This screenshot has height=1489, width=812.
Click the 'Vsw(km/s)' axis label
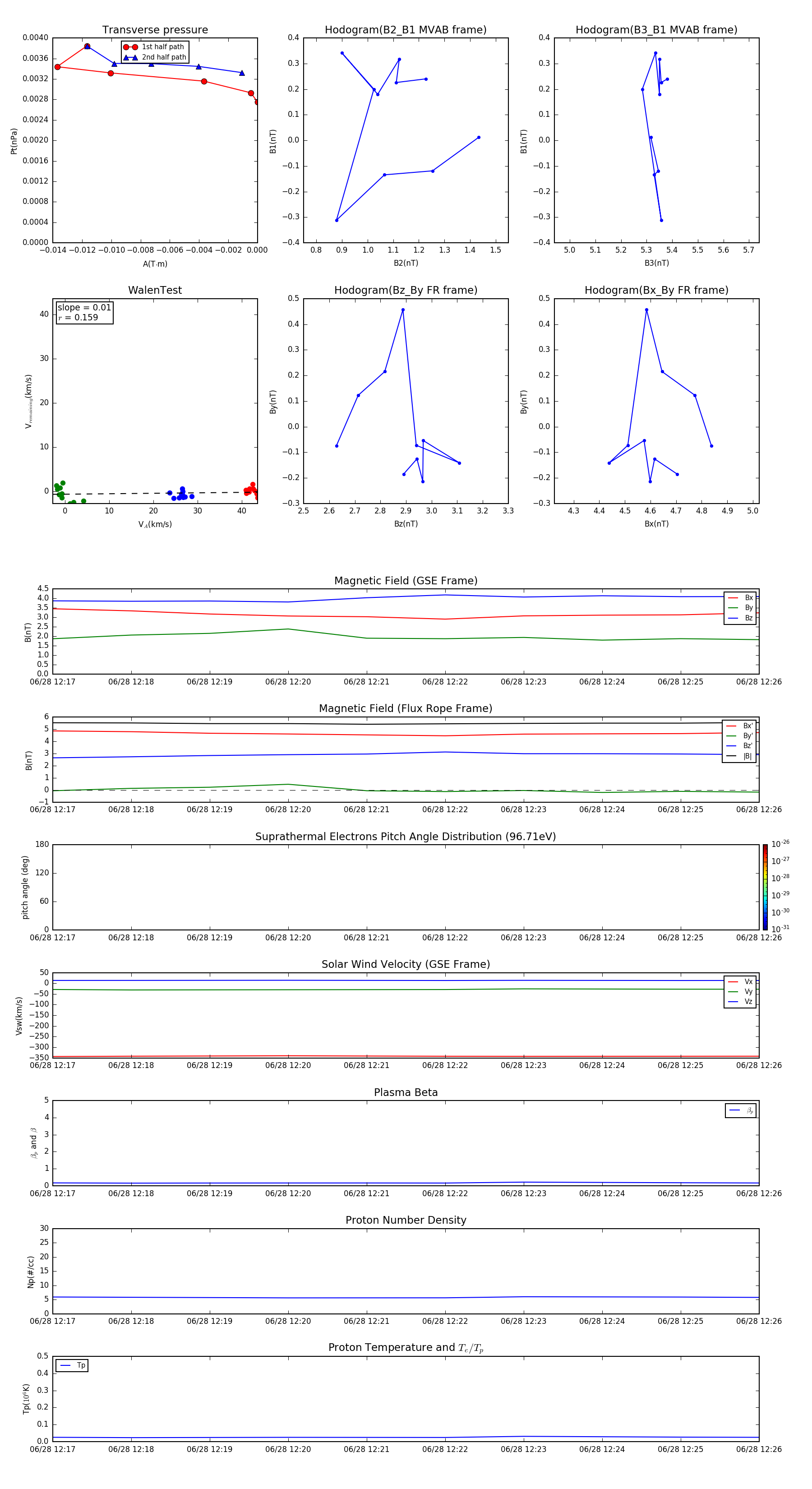click(x=18, y=1016)
